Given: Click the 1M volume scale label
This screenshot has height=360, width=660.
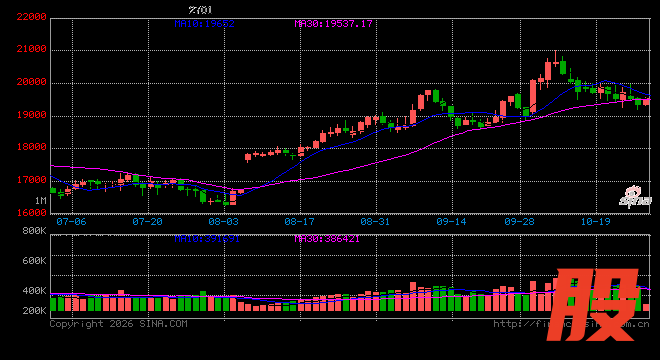Looking at the screenshot, I should click(40, 201).
